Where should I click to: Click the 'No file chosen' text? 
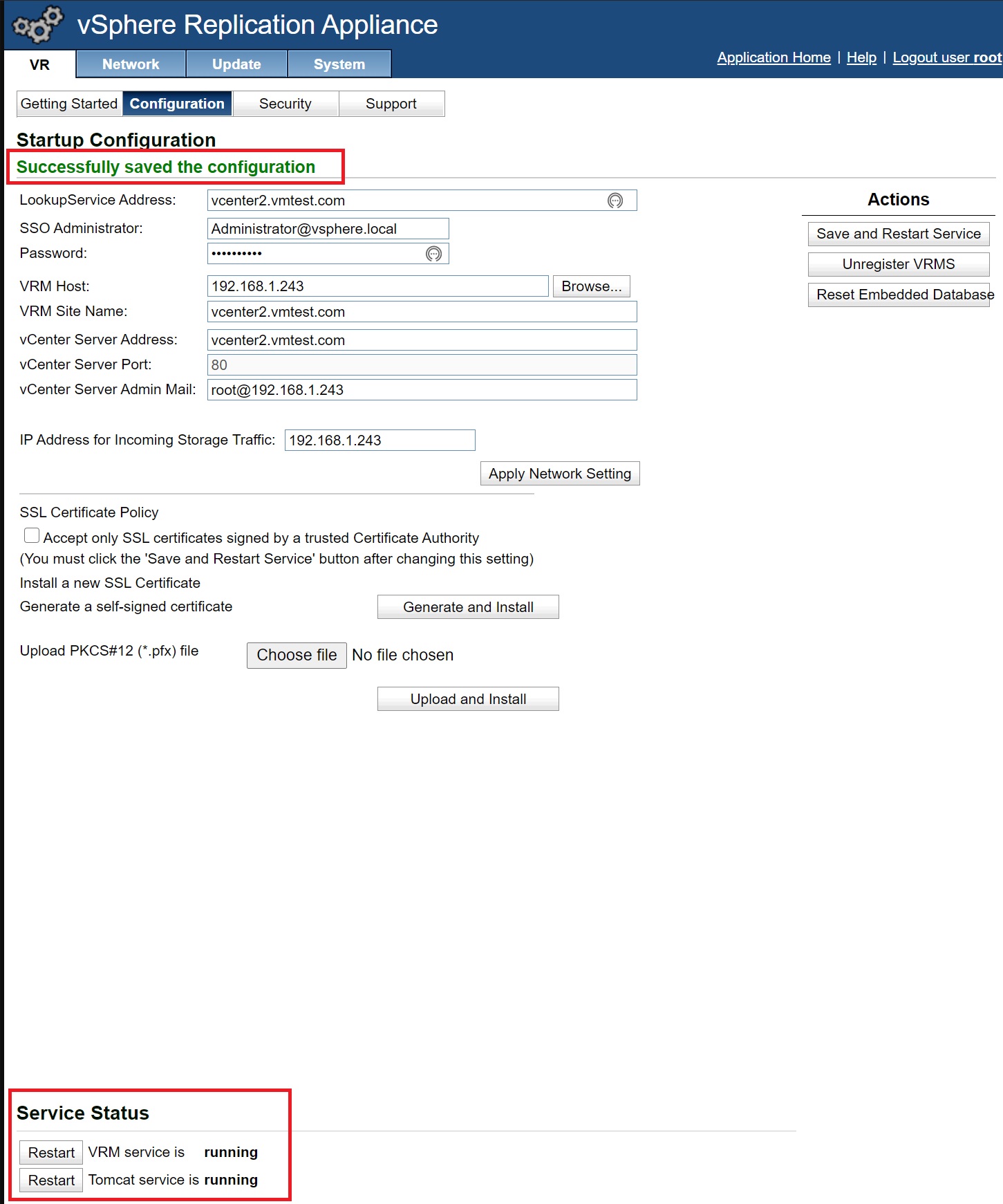pyautogui.click(x=403, y=655)
